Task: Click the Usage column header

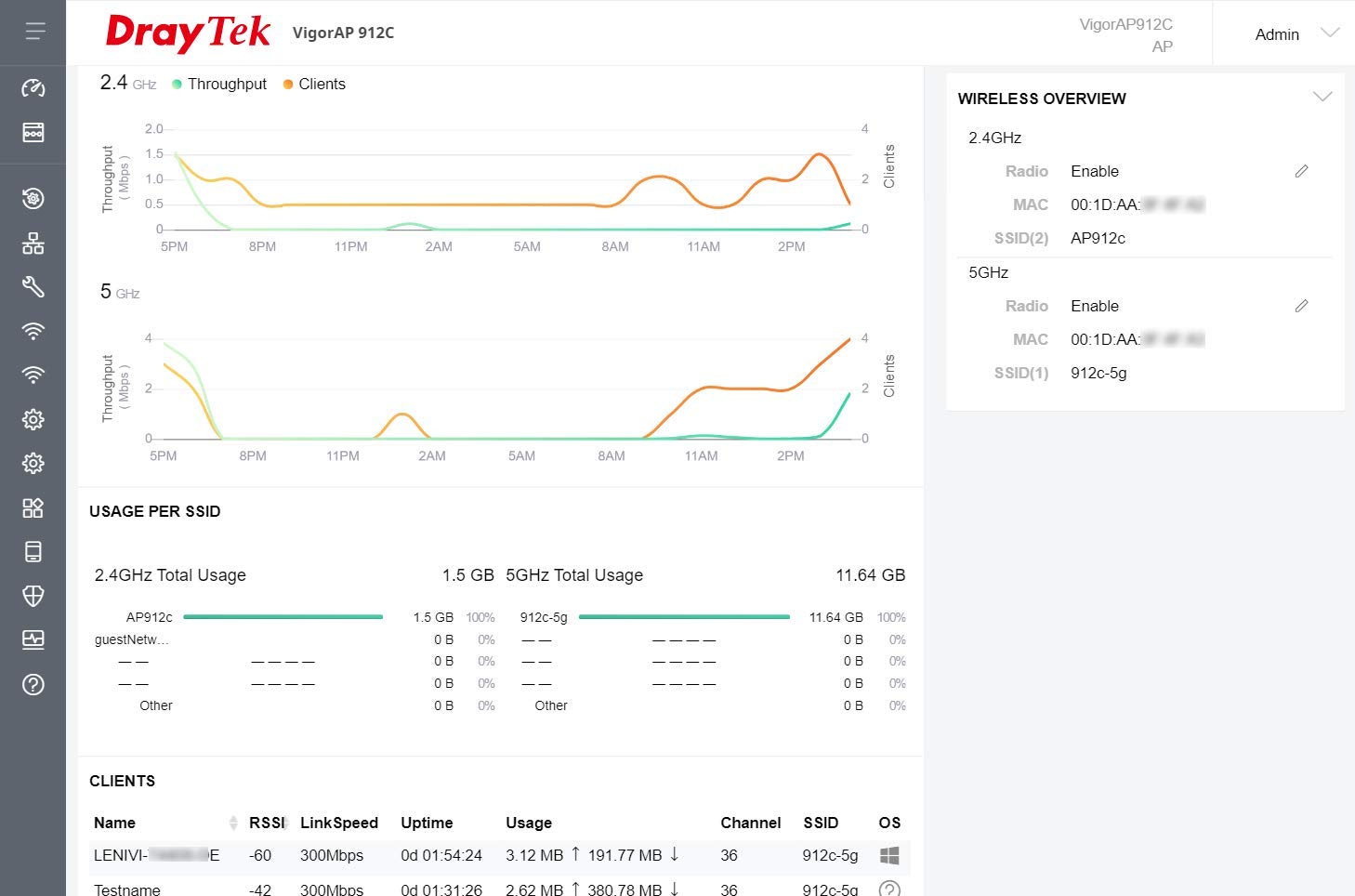Action: pos(529,823)
